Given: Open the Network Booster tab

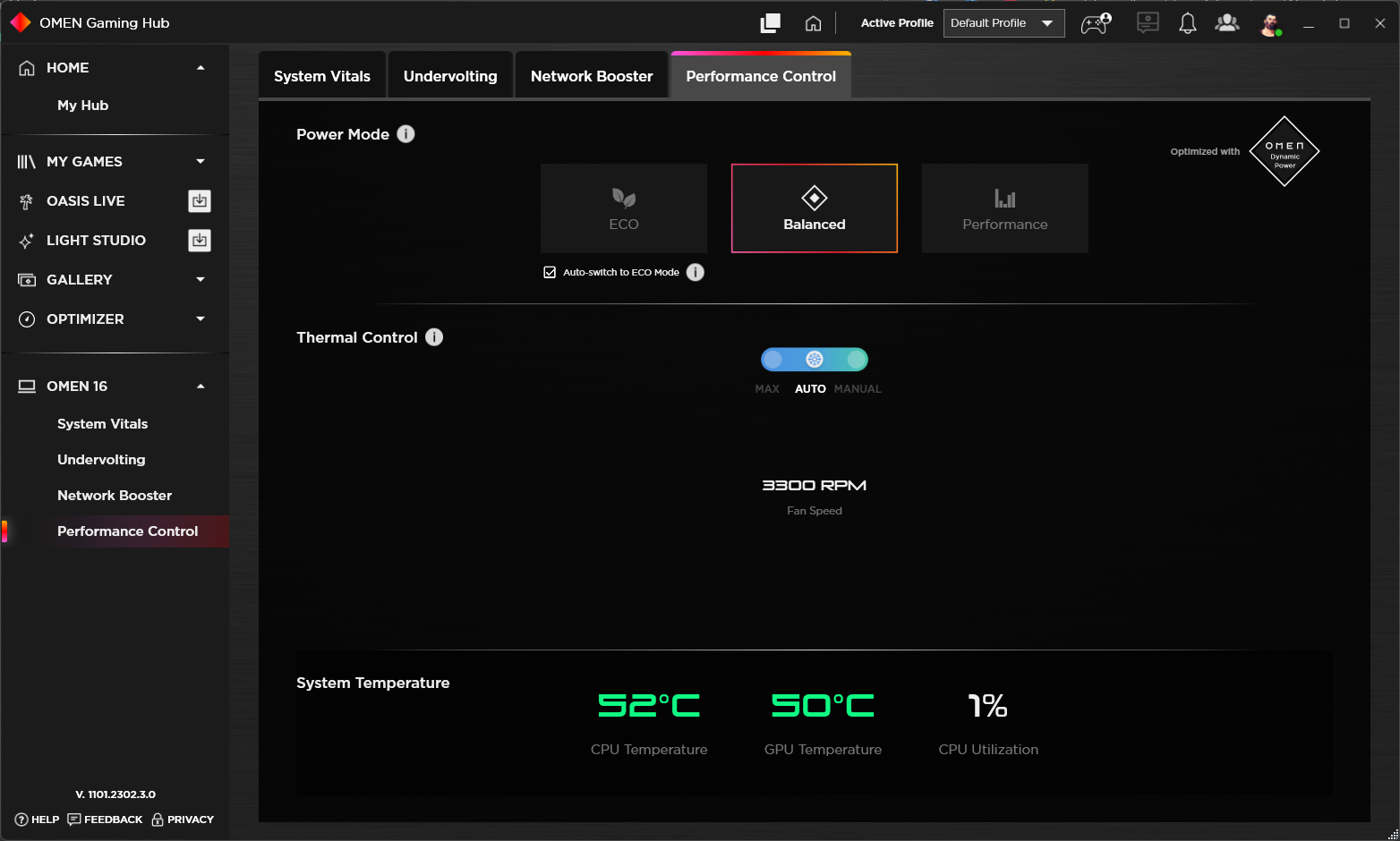Looking at the screenshot, I should click(x=591, y=75).
